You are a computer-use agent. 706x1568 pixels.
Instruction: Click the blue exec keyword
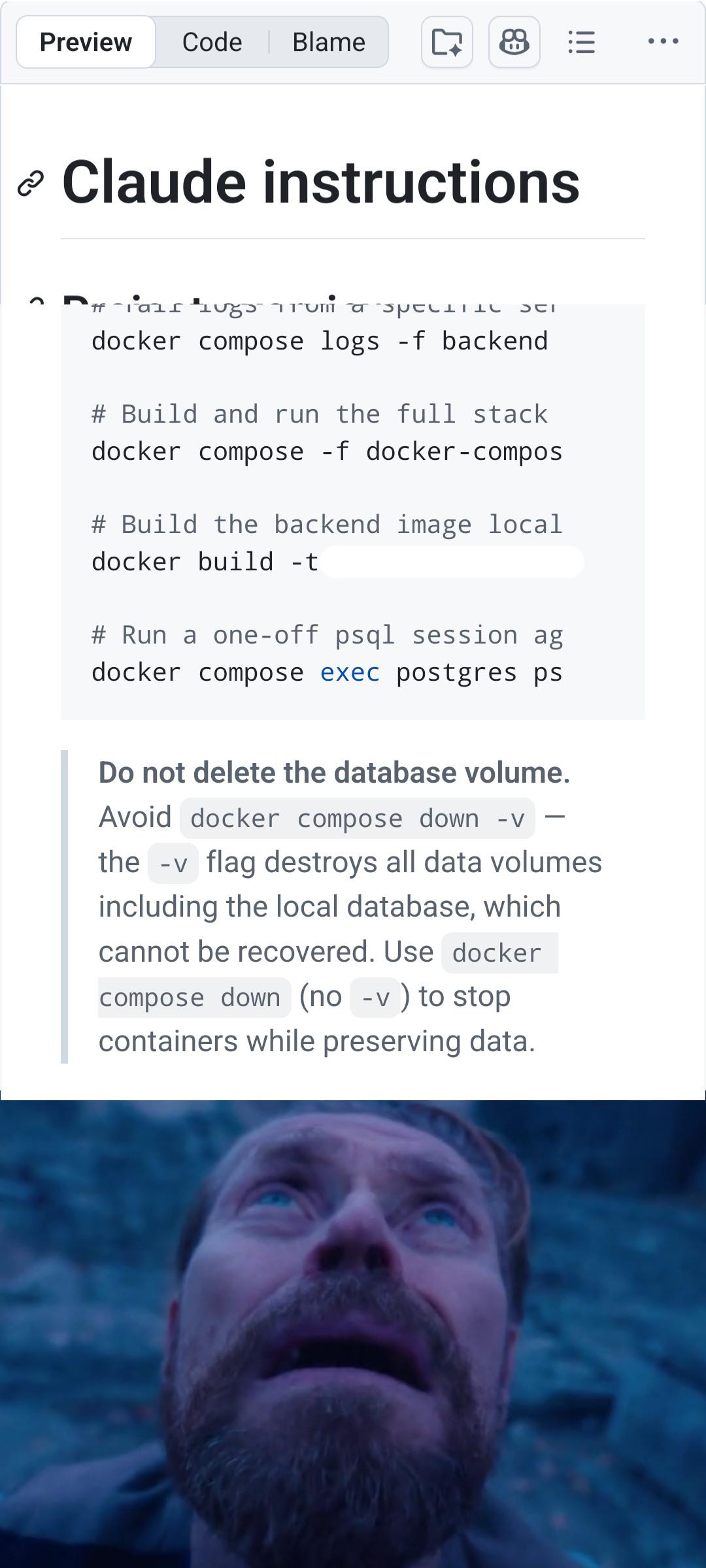[x=350, y=672]
